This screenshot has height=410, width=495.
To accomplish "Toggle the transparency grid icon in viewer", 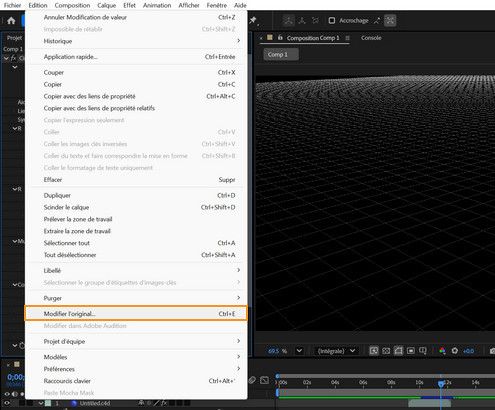I will tap(398, 351).
